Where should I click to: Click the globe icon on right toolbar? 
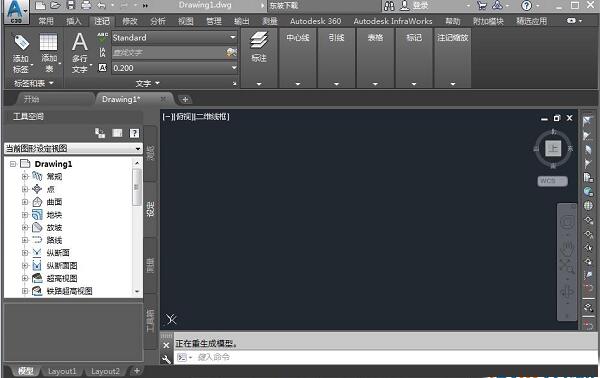[589, 192]
